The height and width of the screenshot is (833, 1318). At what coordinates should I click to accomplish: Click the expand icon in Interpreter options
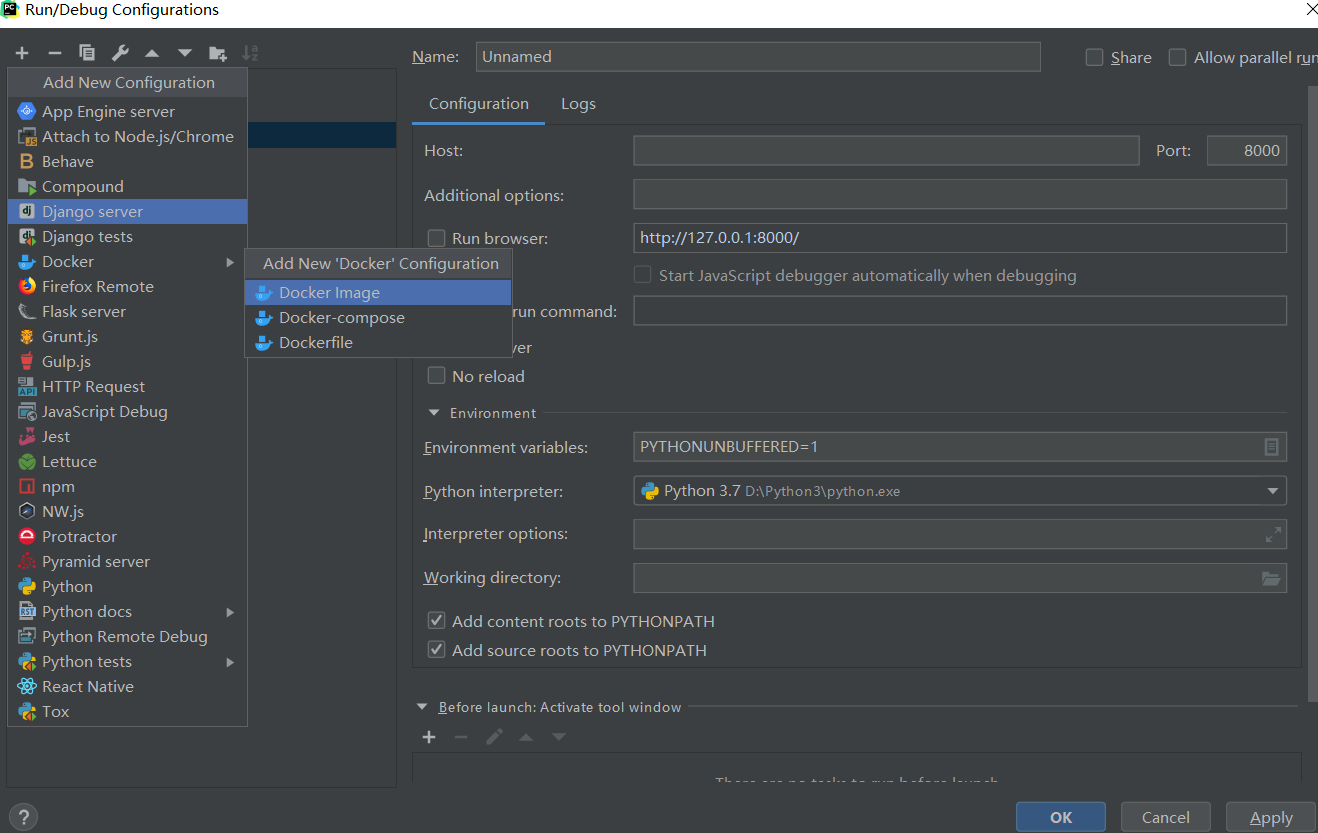1272,535
